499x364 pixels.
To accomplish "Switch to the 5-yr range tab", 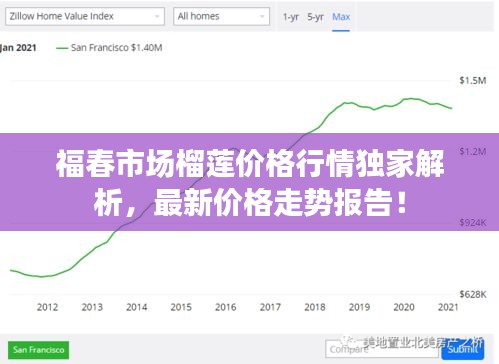I will coord(315,17).
